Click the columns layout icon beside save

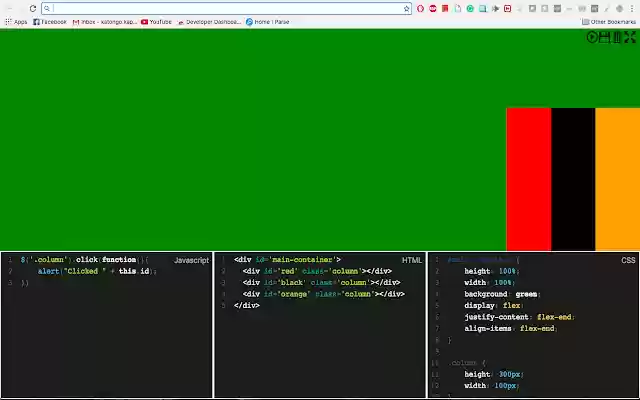(617, 37)
